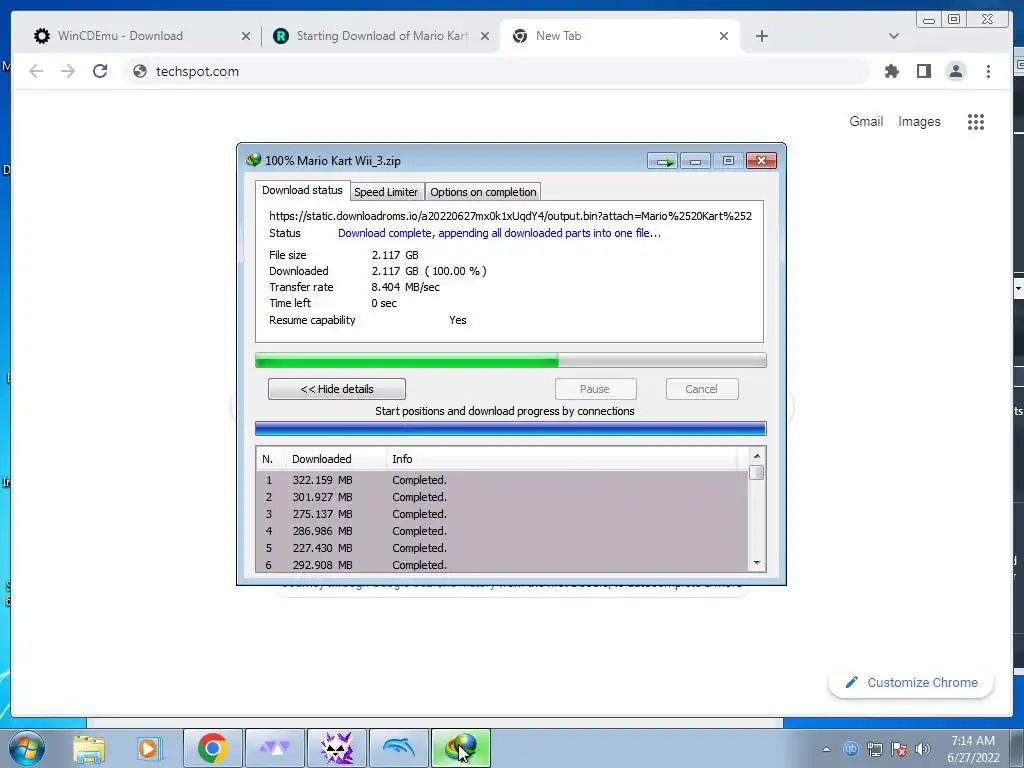Screen dimensions: 1024x768
Task: Go forward with Chrome forward arrow
Action: (68, 71)
